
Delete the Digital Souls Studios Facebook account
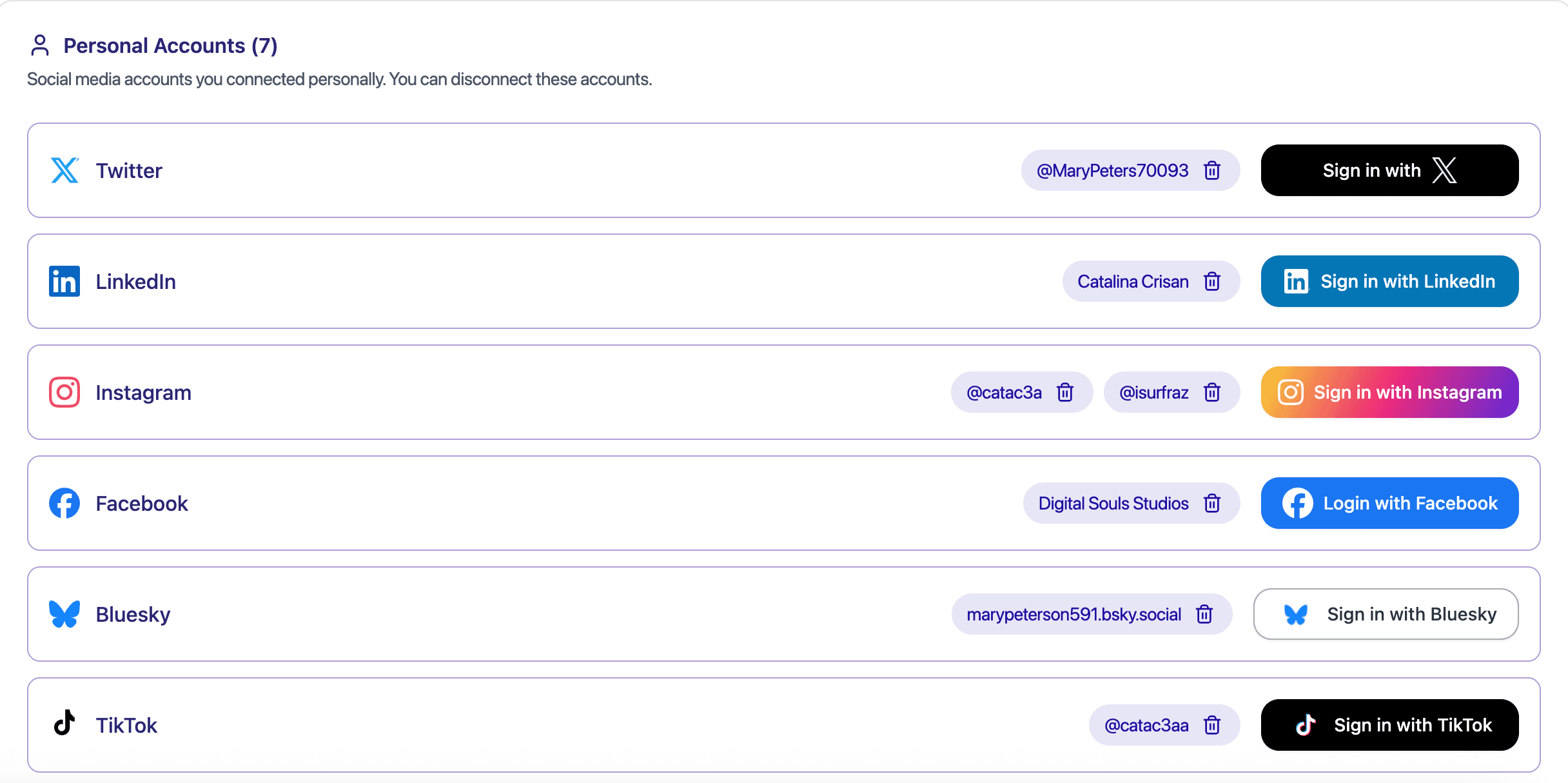click(1213, 503)
